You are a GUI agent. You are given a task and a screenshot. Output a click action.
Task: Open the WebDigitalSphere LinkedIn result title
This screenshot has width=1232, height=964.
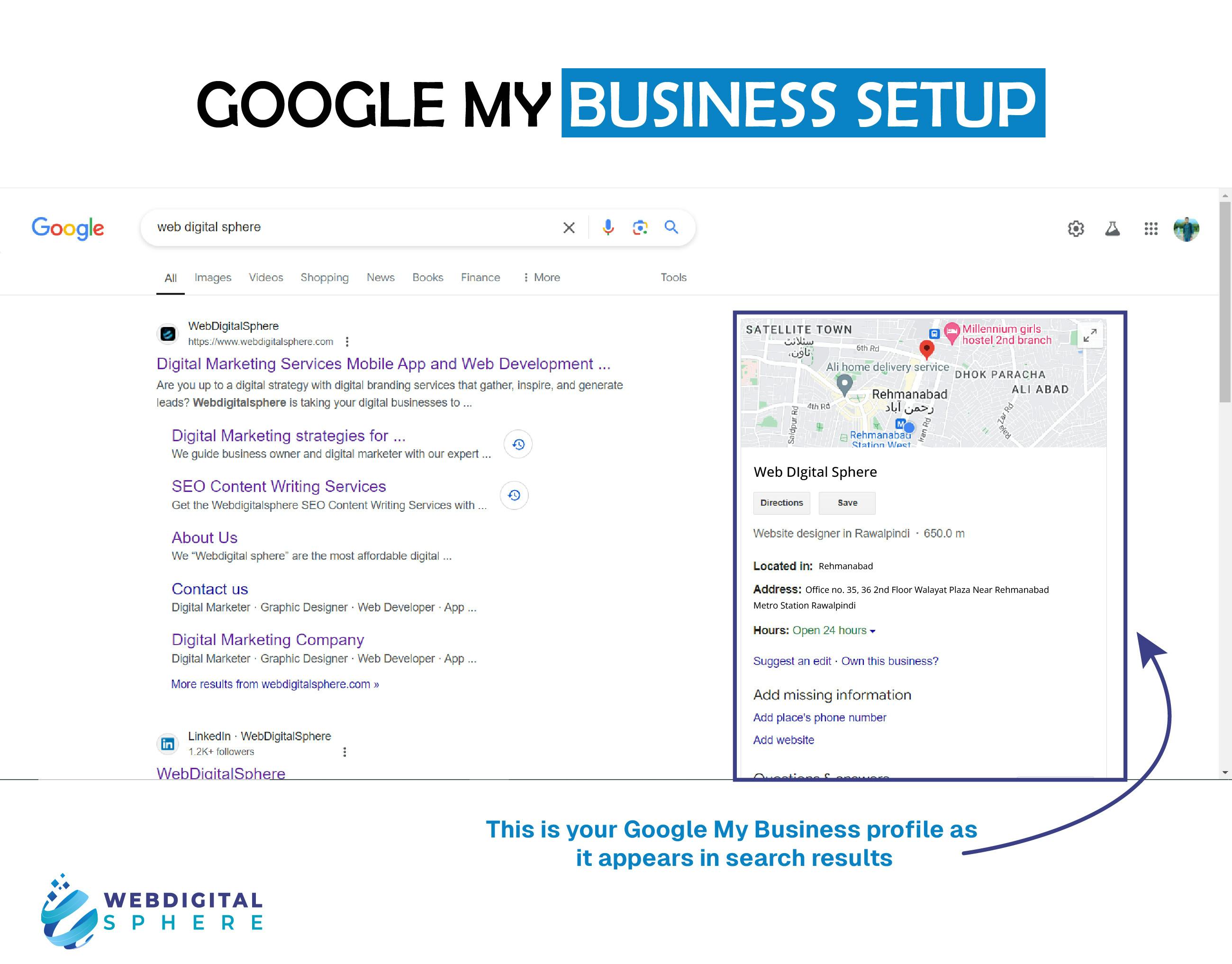(x=221, y=773)
